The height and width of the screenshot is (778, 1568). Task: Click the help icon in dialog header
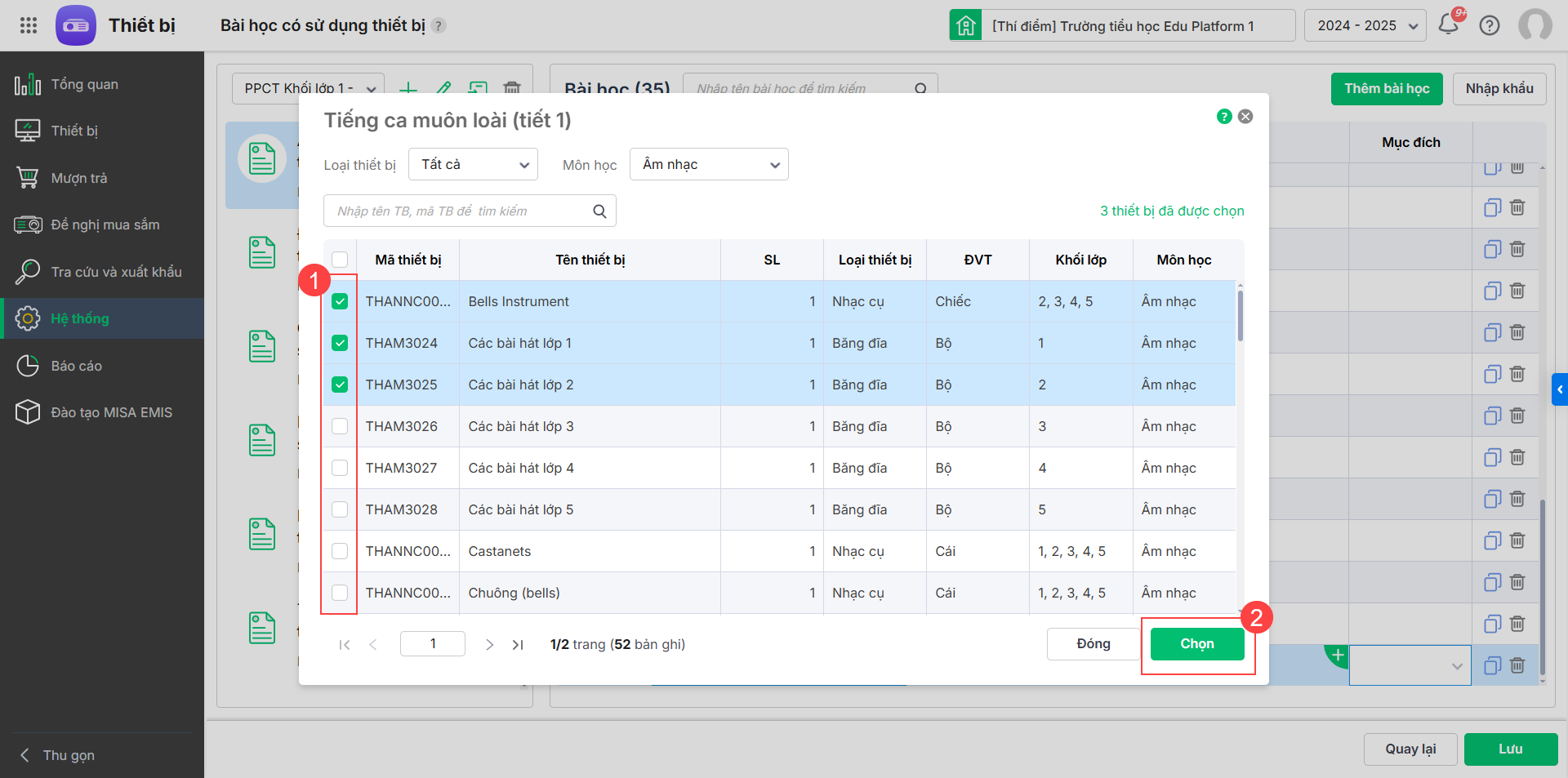click(x=1223, y=117)
